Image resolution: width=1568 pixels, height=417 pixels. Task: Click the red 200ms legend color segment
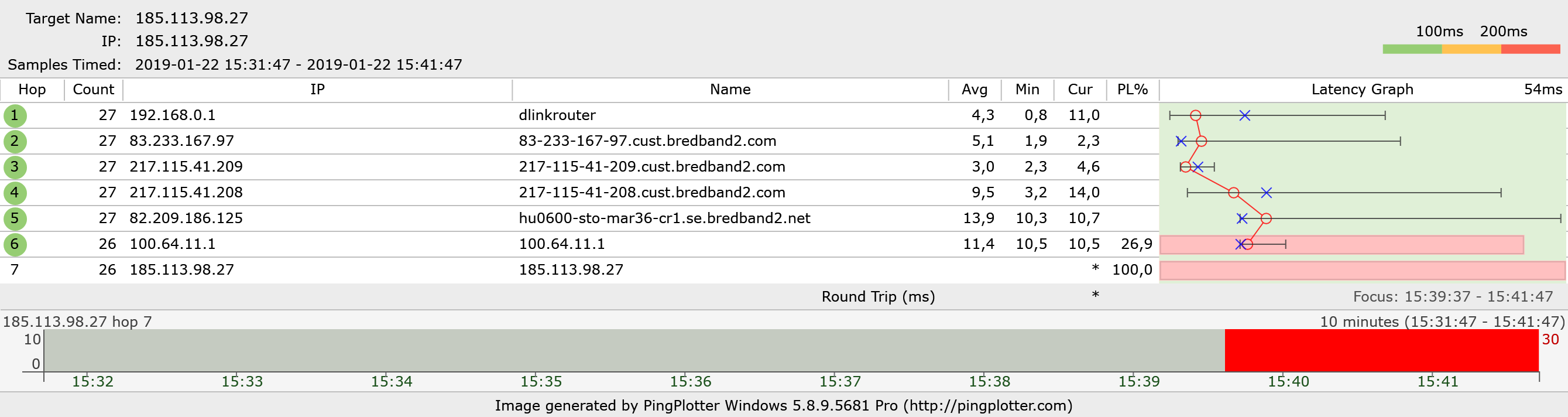(x=1531, y=49)
